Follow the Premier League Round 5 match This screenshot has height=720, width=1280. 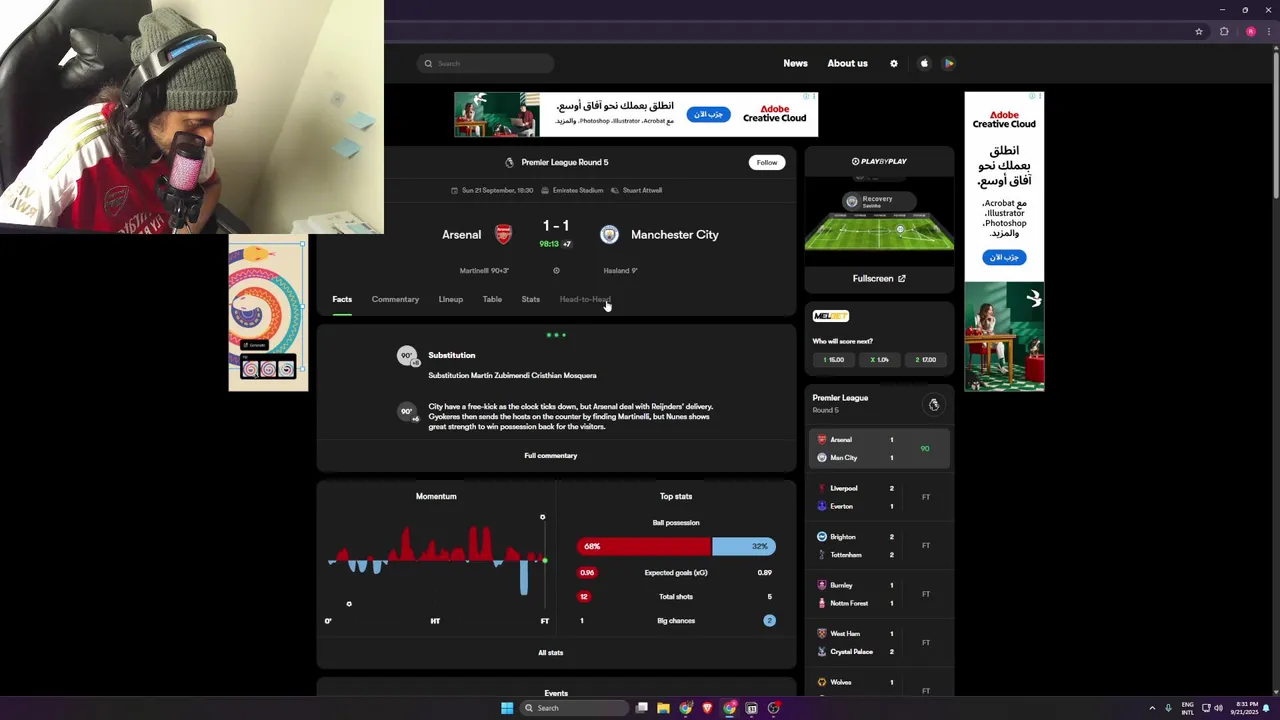[767, 162]
